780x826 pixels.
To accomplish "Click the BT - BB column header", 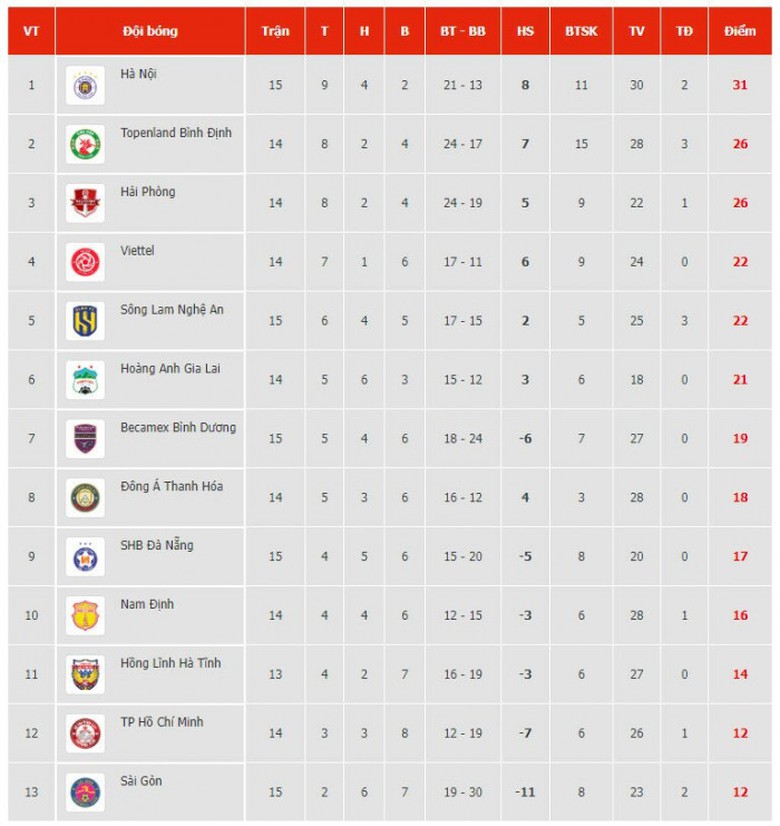I will point(462,31).
